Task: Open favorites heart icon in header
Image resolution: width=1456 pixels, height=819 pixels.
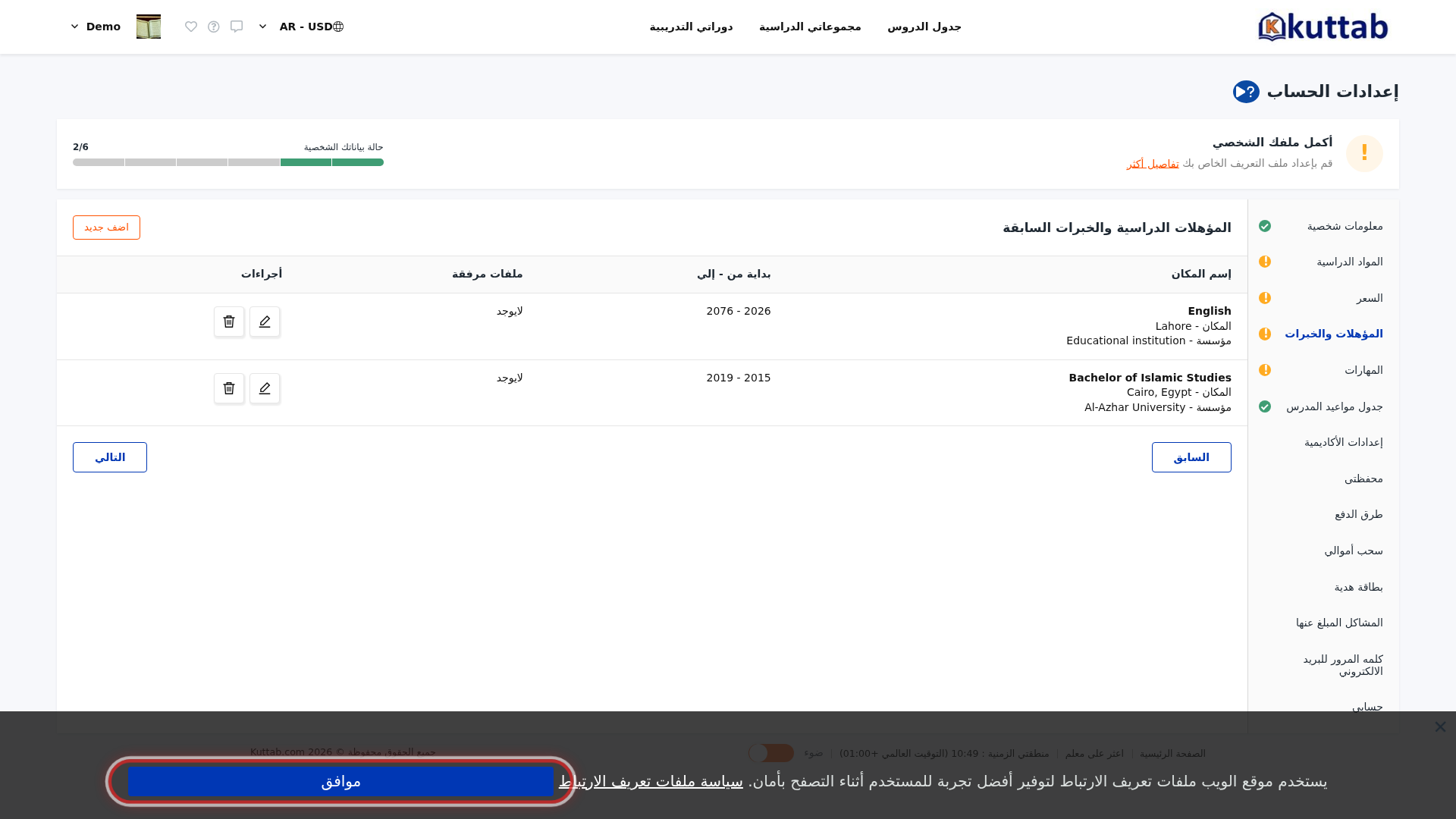Action: pyautogui.click(x=191, y=27)
